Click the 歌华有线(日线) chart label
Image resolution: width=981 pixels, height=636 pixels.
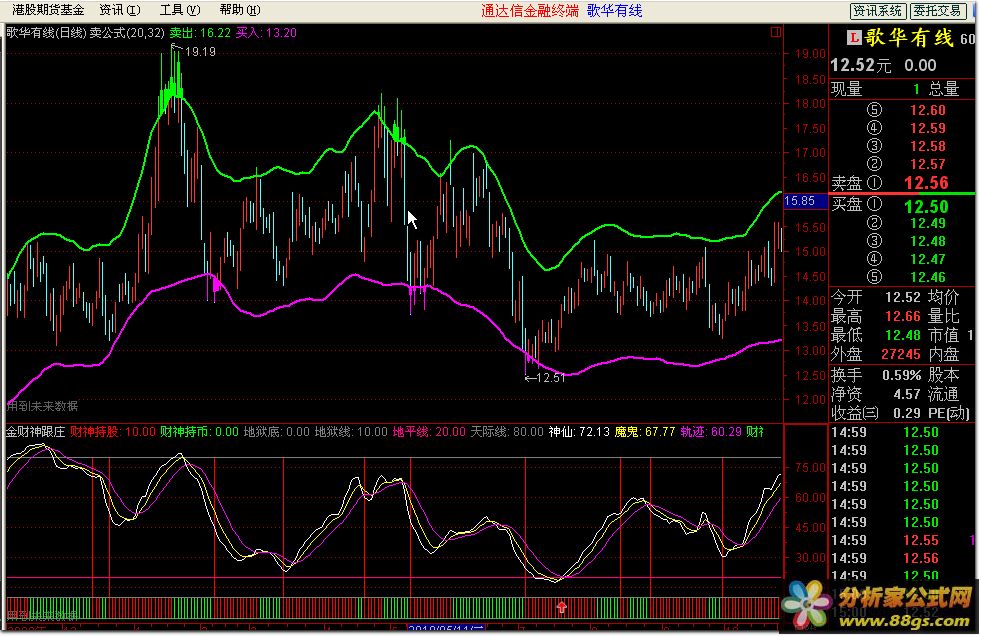(46, 33)
